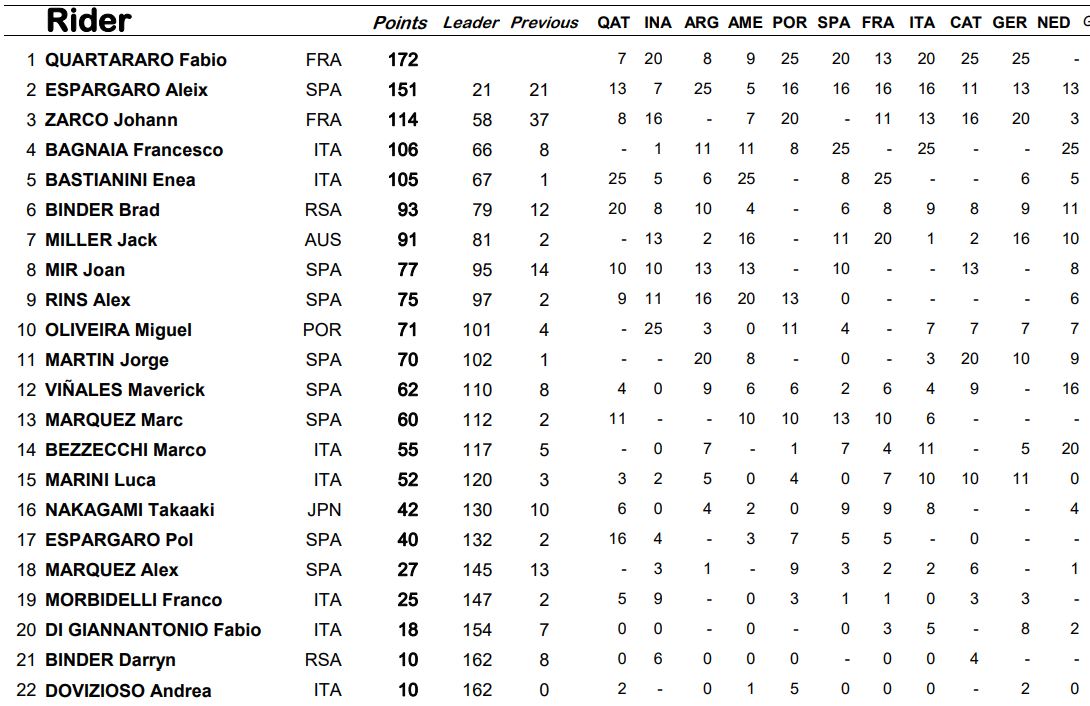Click VIÑALES Maverick name

click(x=125, y=390)
